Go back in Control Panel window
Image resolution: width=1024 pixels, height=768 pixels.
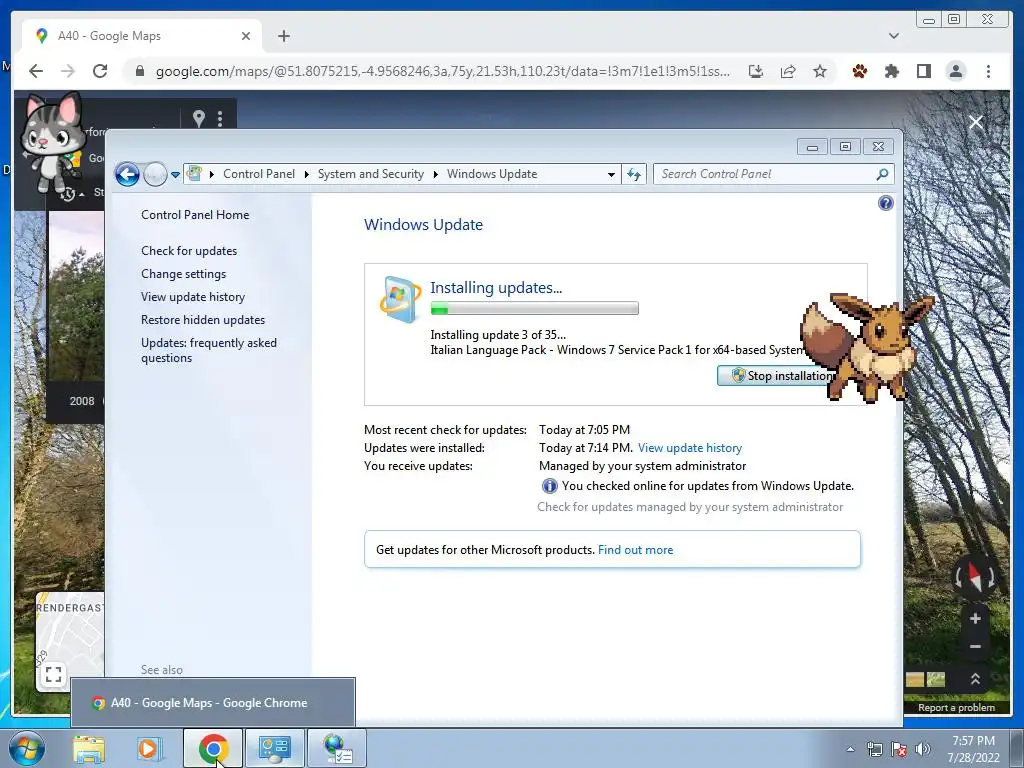coord(127,174)
